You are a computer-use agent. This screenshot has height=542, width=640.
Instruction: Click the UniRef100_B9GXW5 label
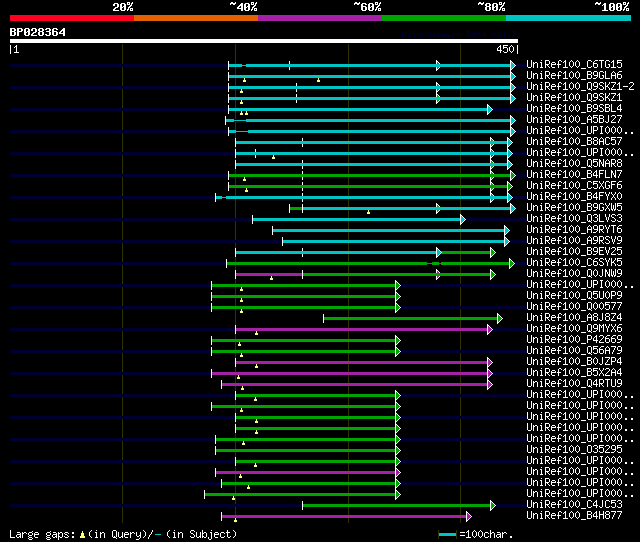pyautogui.click(x=574, y=208)
